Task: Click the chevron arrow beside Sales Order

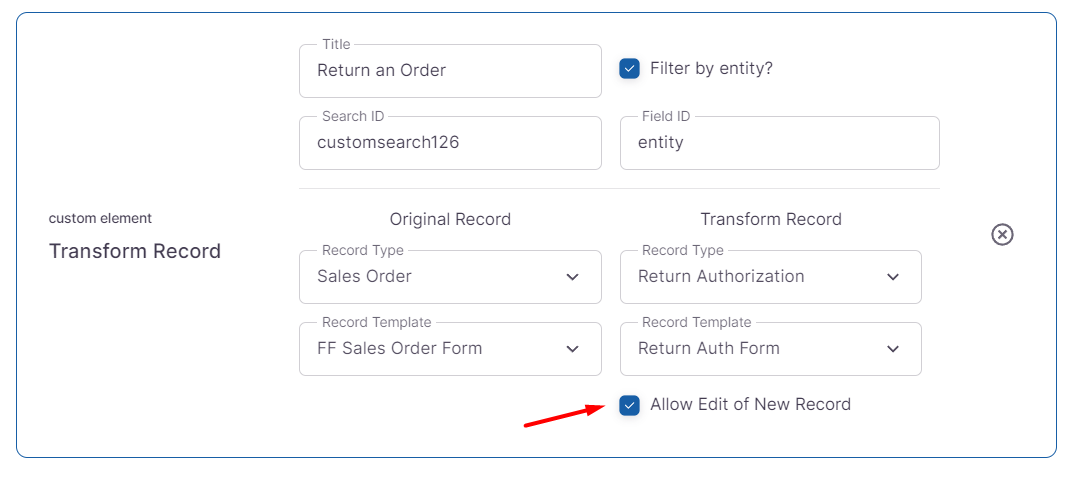Action: 572,277
